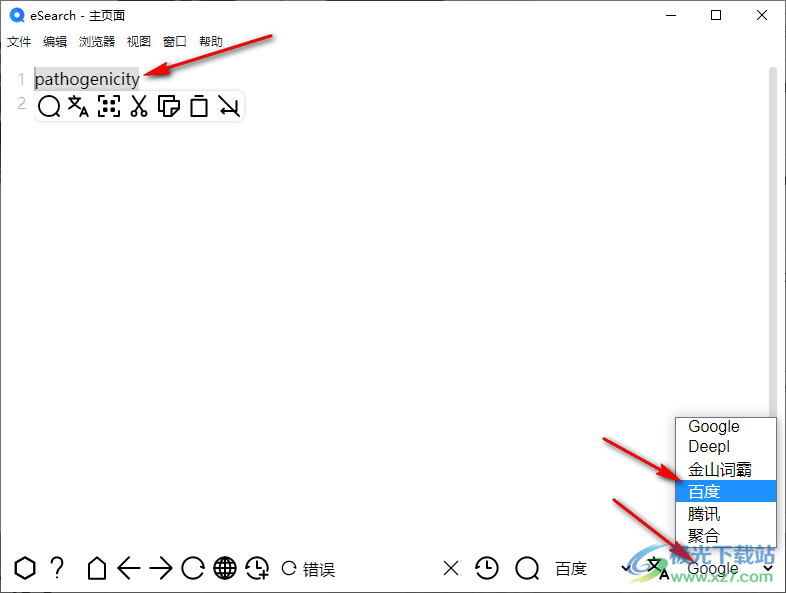Image resolution: width=786 pixels, height=593 pixels.
Task: Collapse the Google translator dropdown
Action: pos(730,568)
